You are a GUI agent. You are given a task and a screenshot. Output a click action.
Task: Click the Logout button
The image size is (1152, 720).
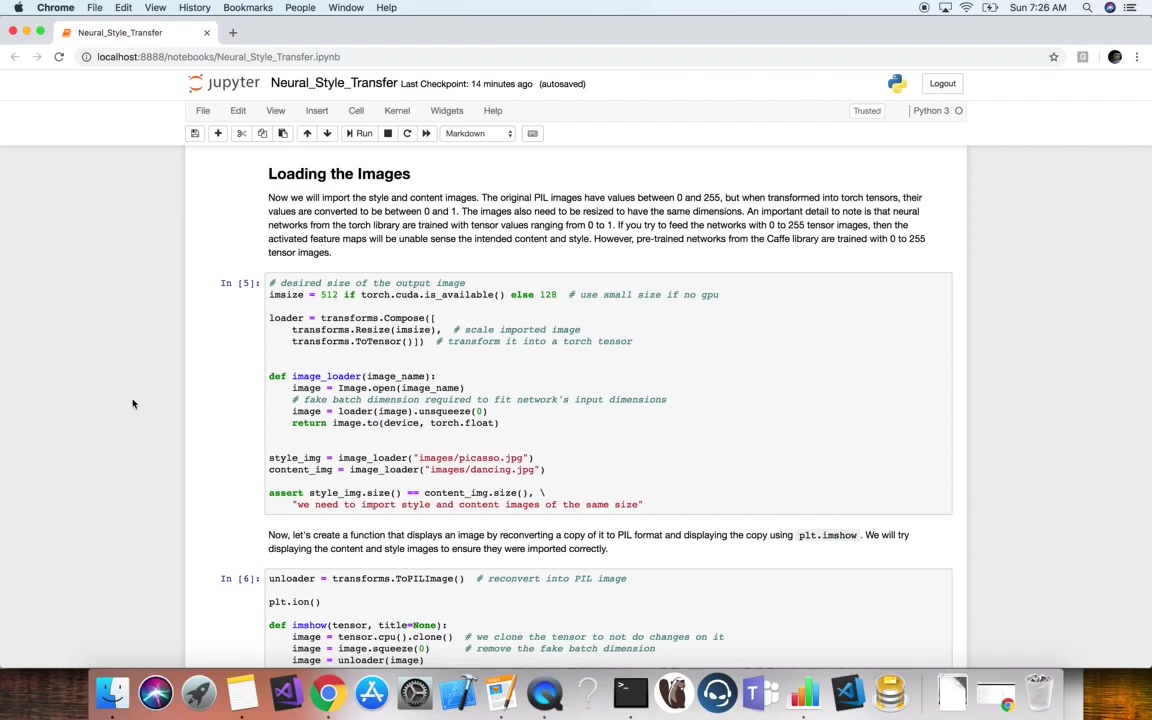(943, 84)
